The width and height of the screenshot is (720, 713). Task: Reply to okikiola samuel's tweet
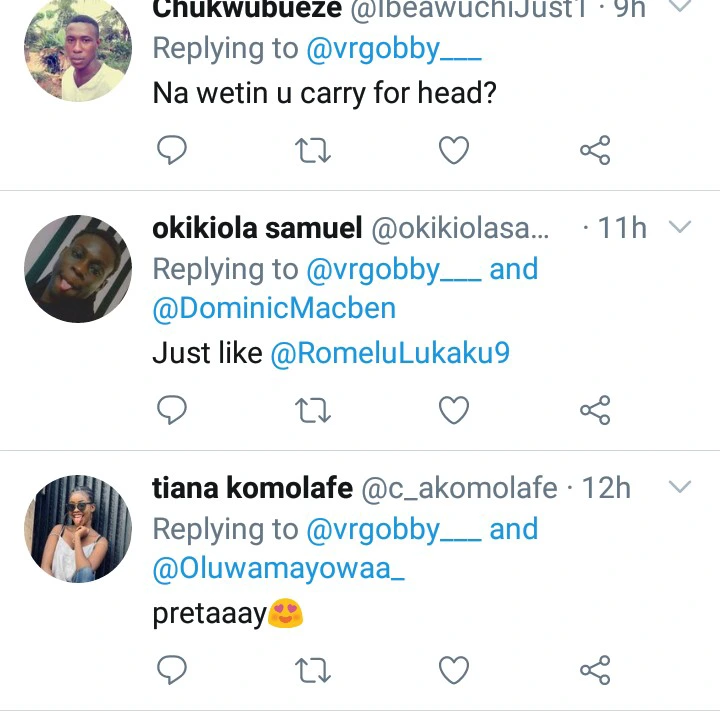pos(172,410)
